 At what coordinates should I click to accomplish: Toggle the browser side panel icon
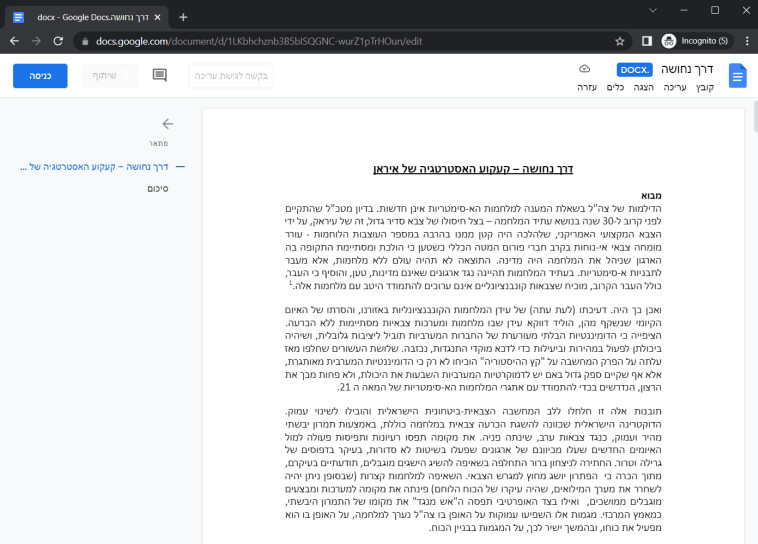click(x=646, y=41)
